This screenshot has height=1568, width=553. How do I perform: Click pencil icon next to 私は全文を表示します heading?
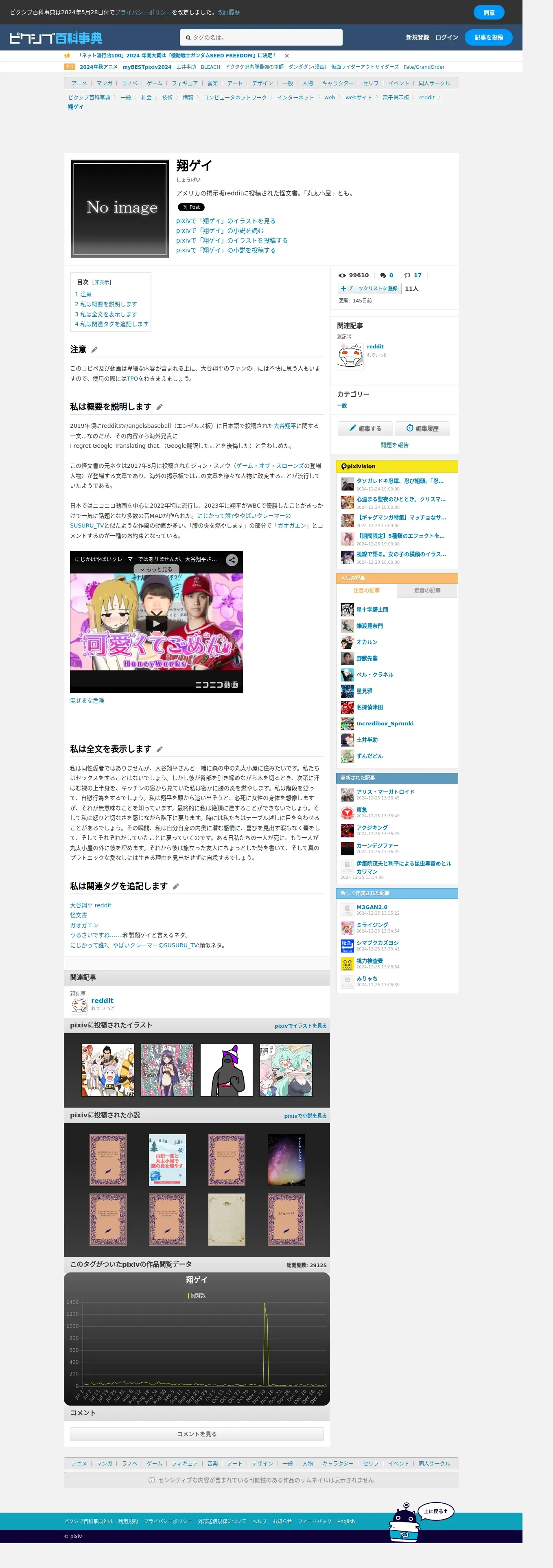(160, 749)
